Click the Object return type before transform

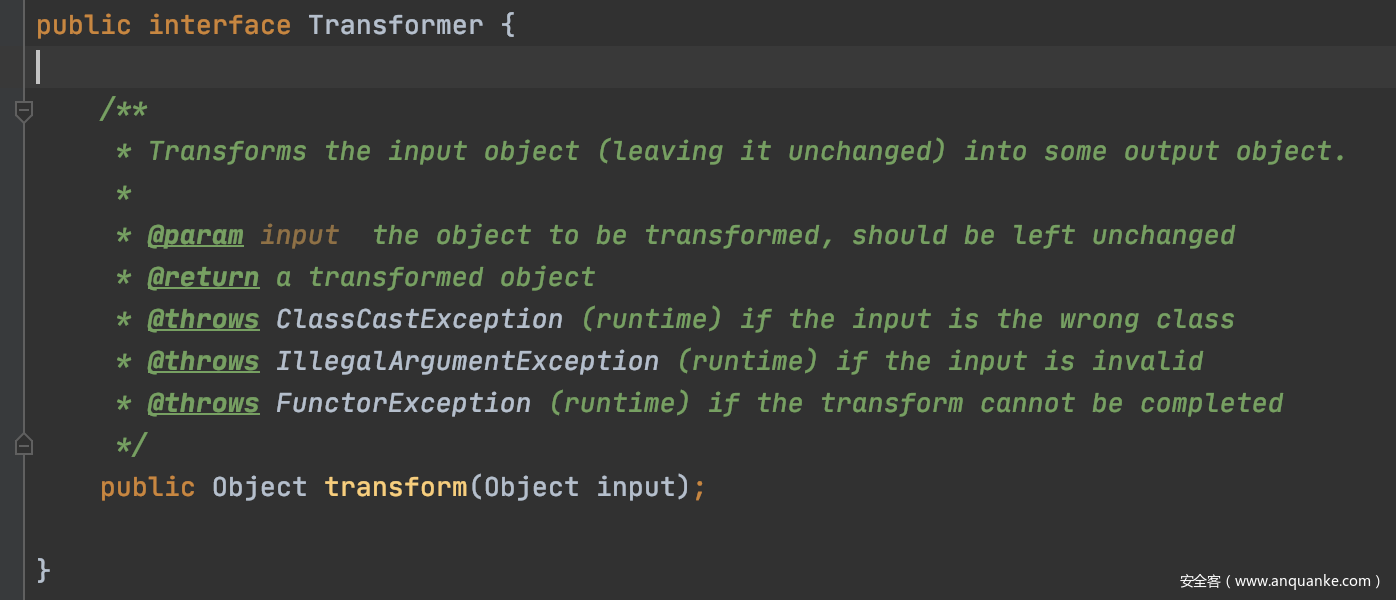click(x=259, y=487)
